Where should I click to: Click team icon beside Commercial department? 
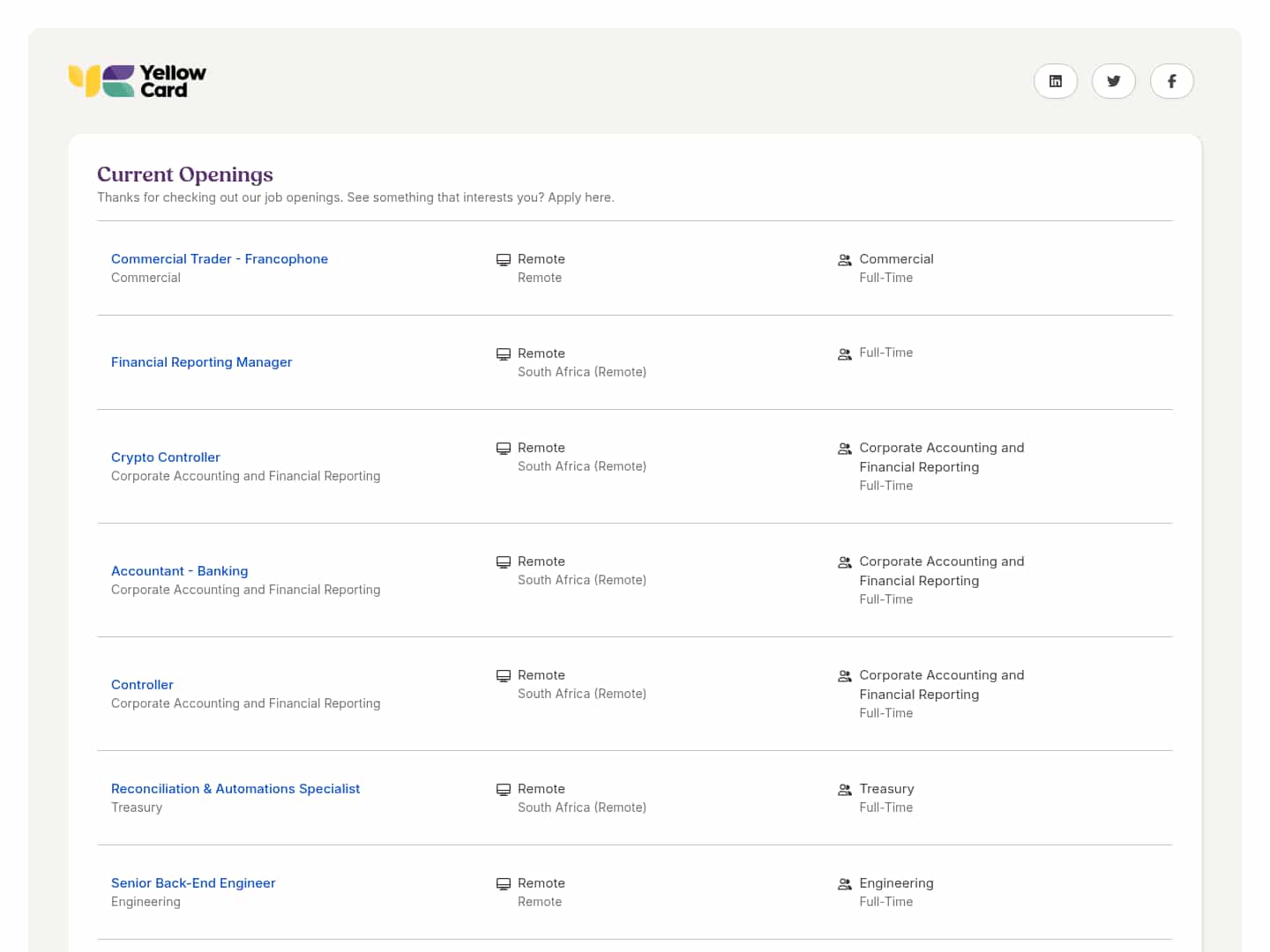point(844,260)
